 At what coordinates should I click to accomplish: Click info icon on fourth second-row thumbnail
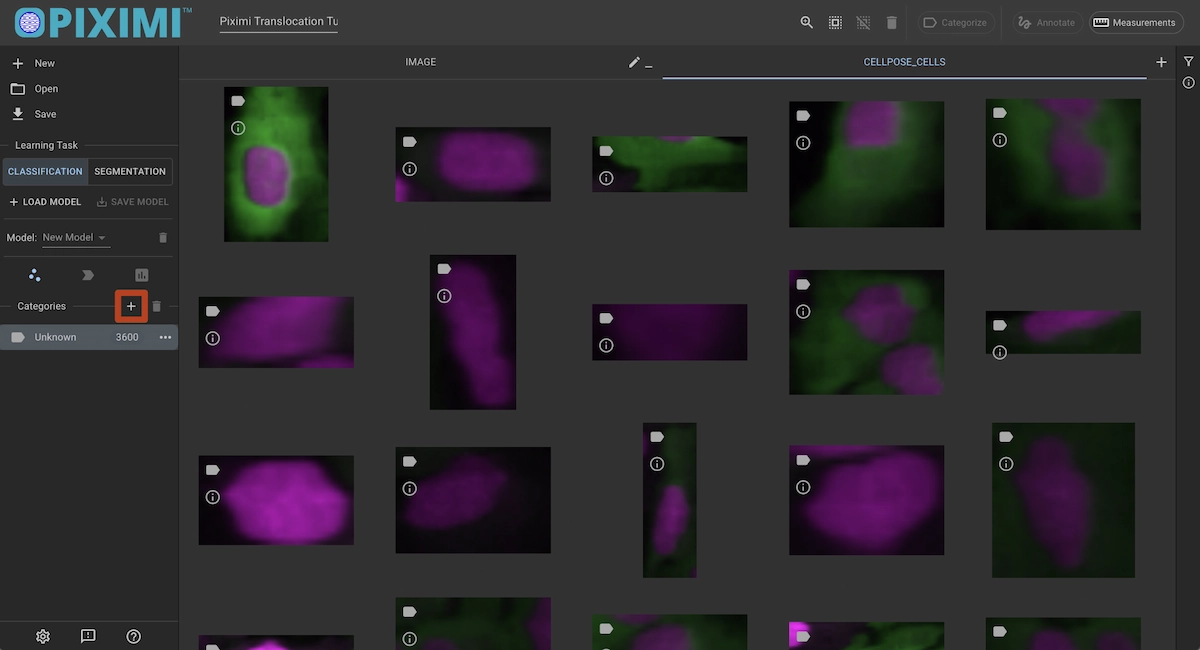coord(803,312)
